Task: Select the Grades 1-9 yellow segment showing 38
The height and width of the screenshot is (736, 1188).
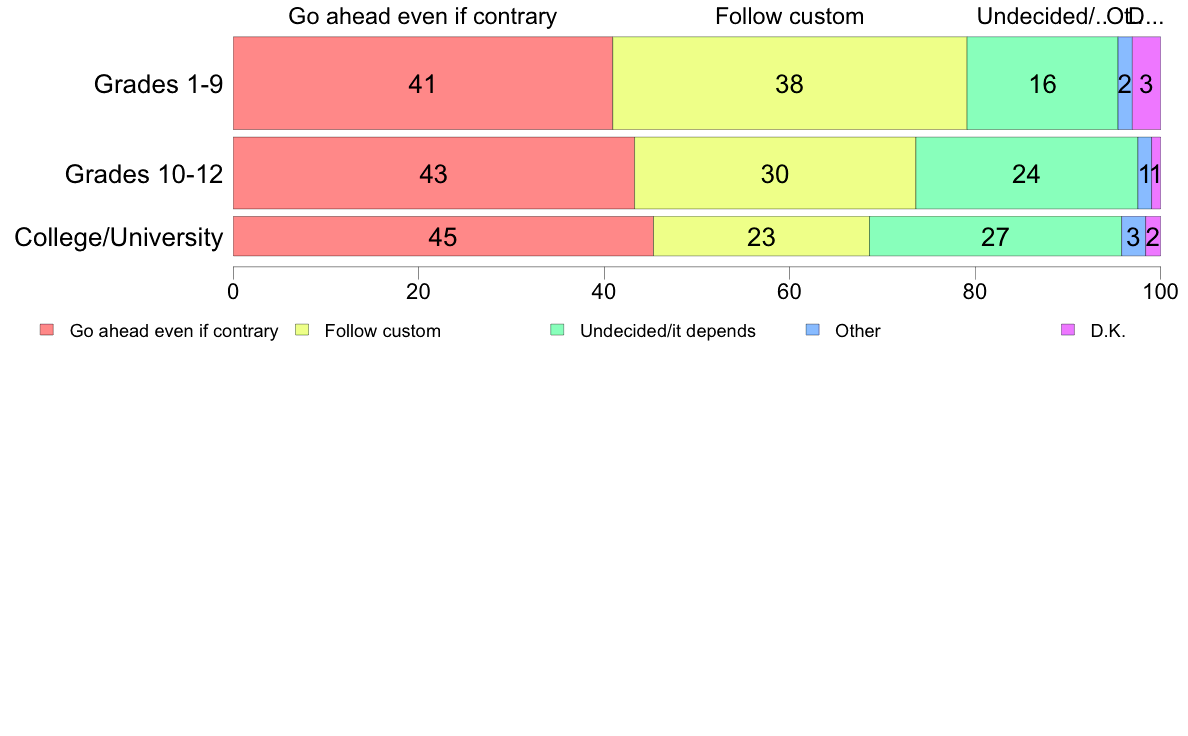Action: [x=789, y=83]
